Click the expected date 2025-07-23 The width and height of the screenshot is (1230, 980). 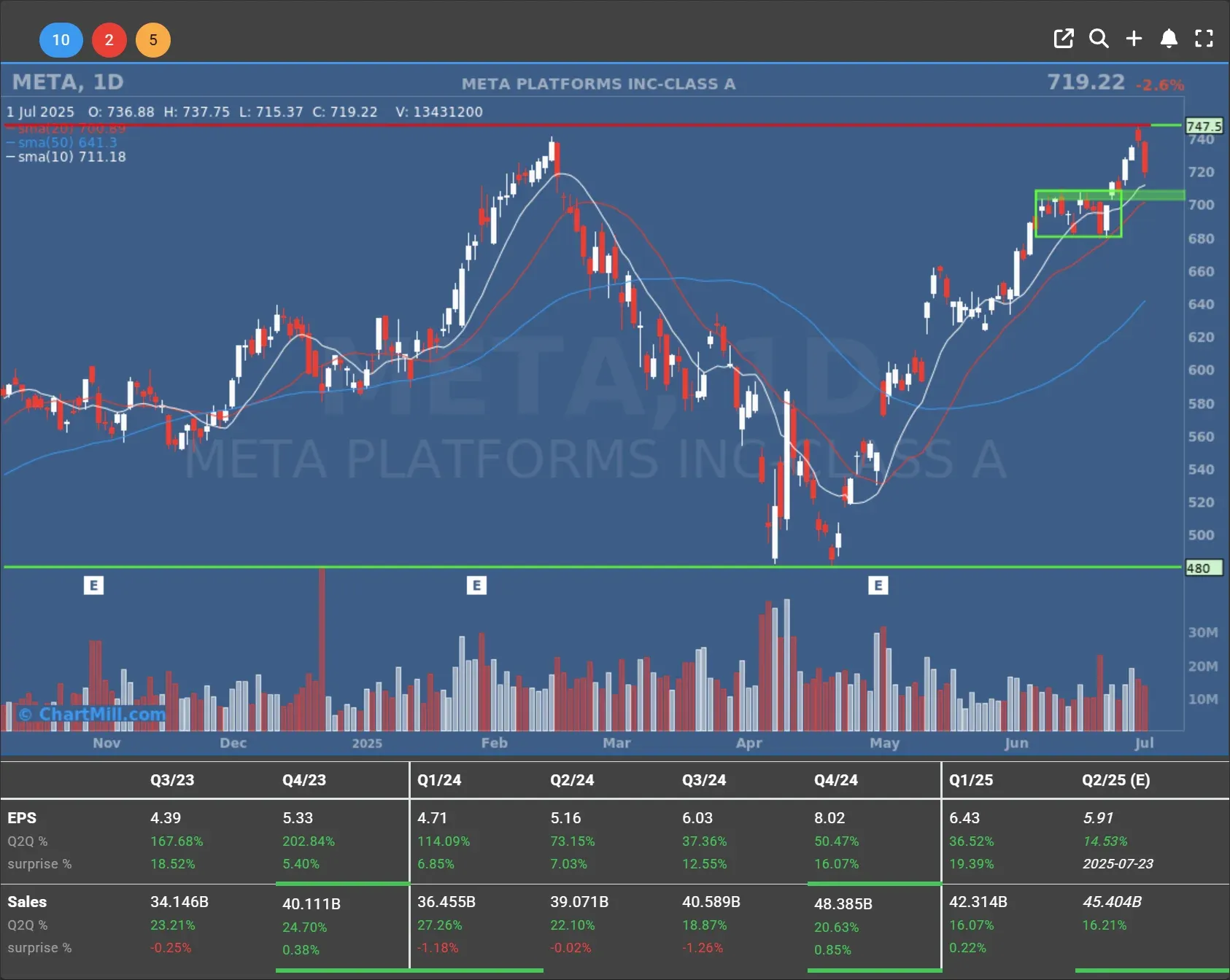pos(1118,863)
